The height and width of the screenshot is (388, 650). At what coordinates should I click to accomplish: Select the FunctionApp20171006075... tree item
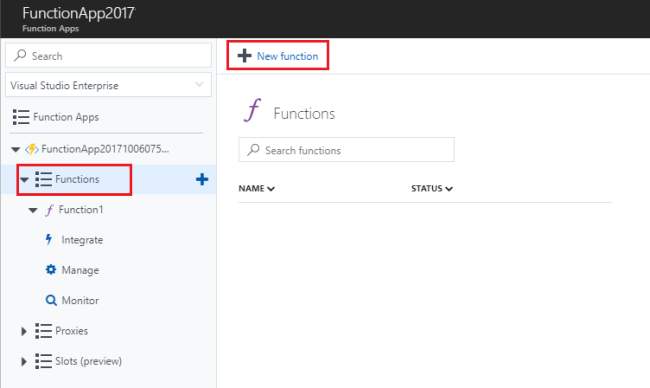(x=105, y=149)
